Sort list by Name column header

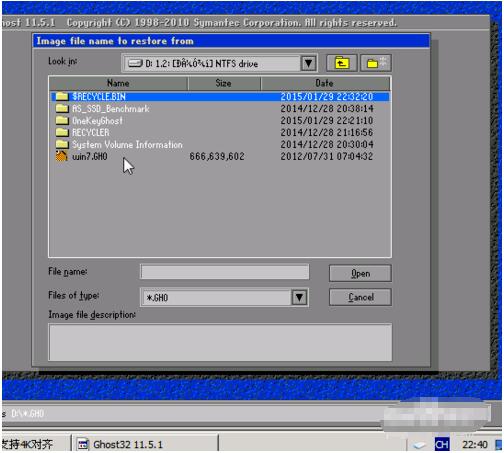coord(118,83)
